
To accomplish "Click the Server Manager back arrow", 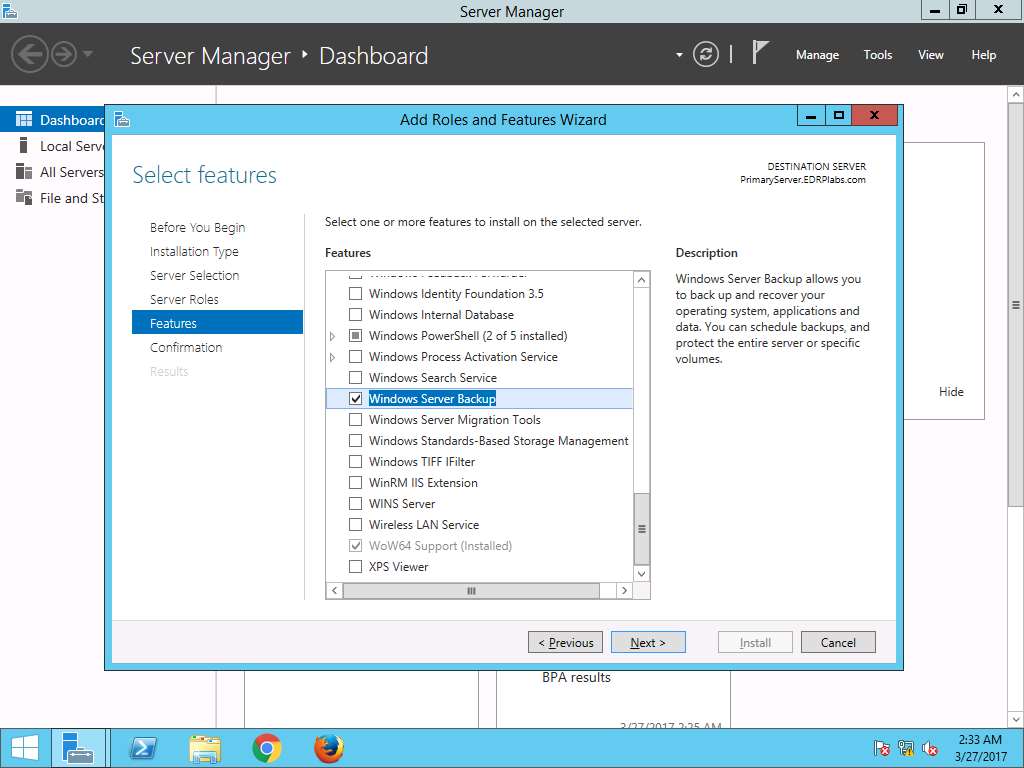I will (x=30, y=55).
